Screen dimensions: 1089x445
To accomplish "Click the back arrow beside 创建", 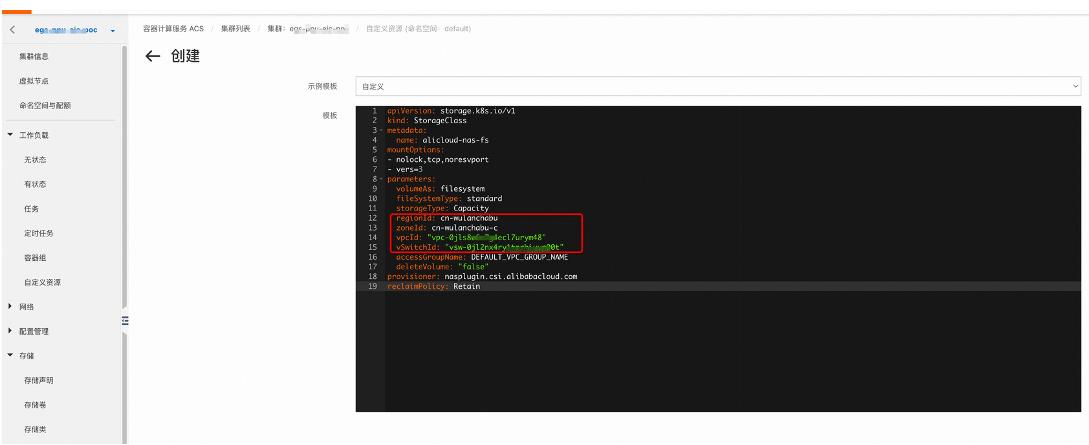I will (153, 56).
